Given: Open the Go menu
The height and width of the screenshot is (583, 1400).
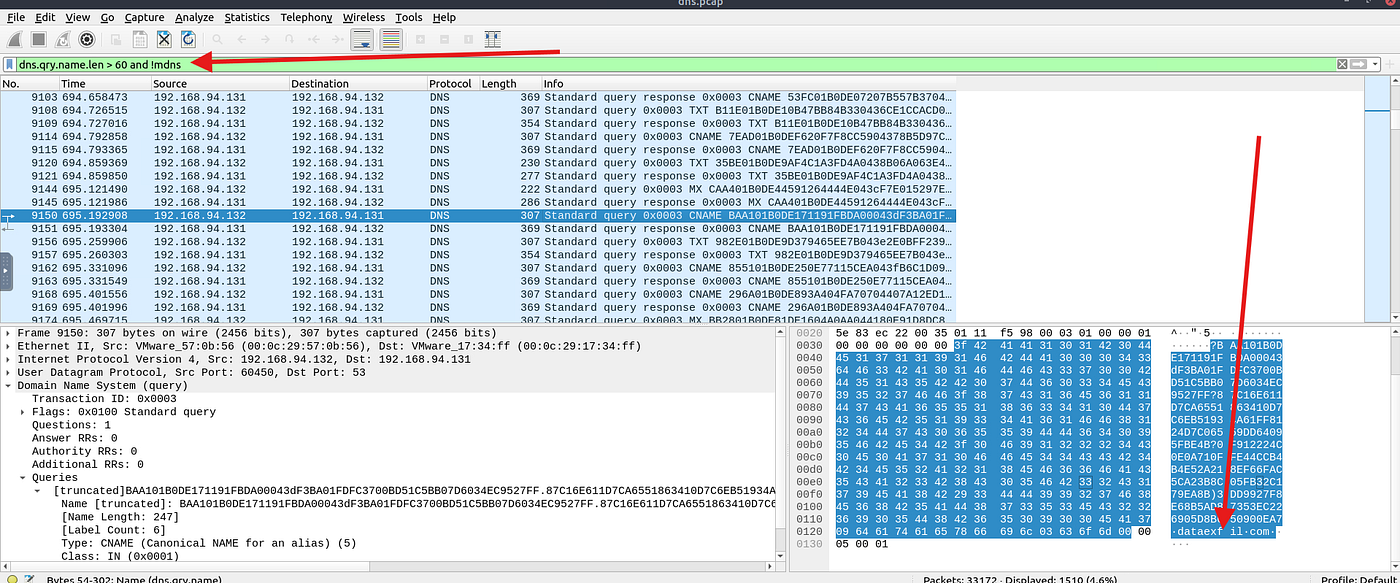Looking at the screenshot, I should click(107, 17).
